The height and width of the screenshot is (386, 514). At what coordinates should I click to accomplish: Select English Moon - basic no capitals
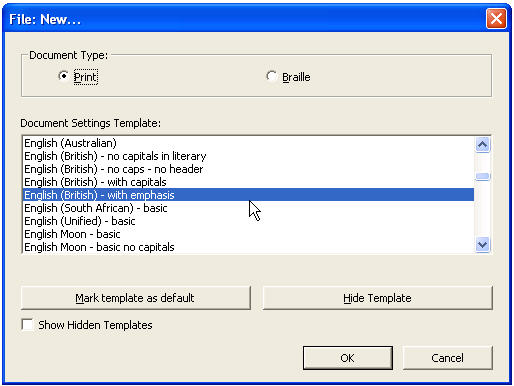point(248,247)
